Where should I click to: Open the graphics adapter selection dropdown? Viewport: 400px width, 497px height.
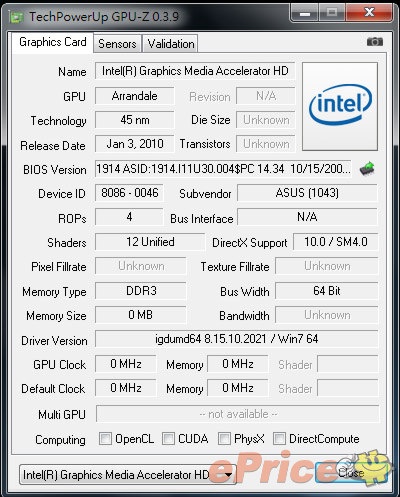[128, 474]
